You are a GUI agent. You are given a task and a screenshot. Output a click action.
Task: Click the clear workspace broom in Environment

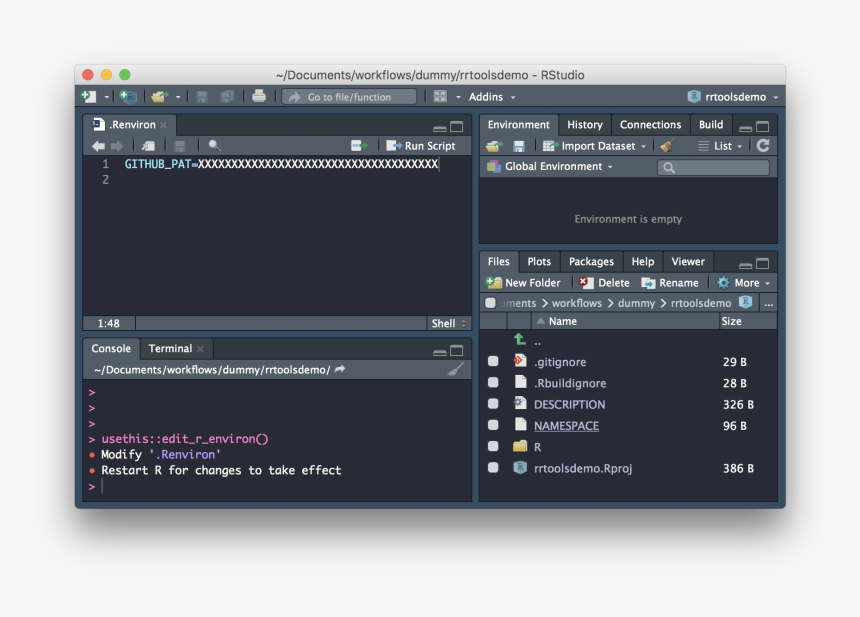(x=667, y=146)
